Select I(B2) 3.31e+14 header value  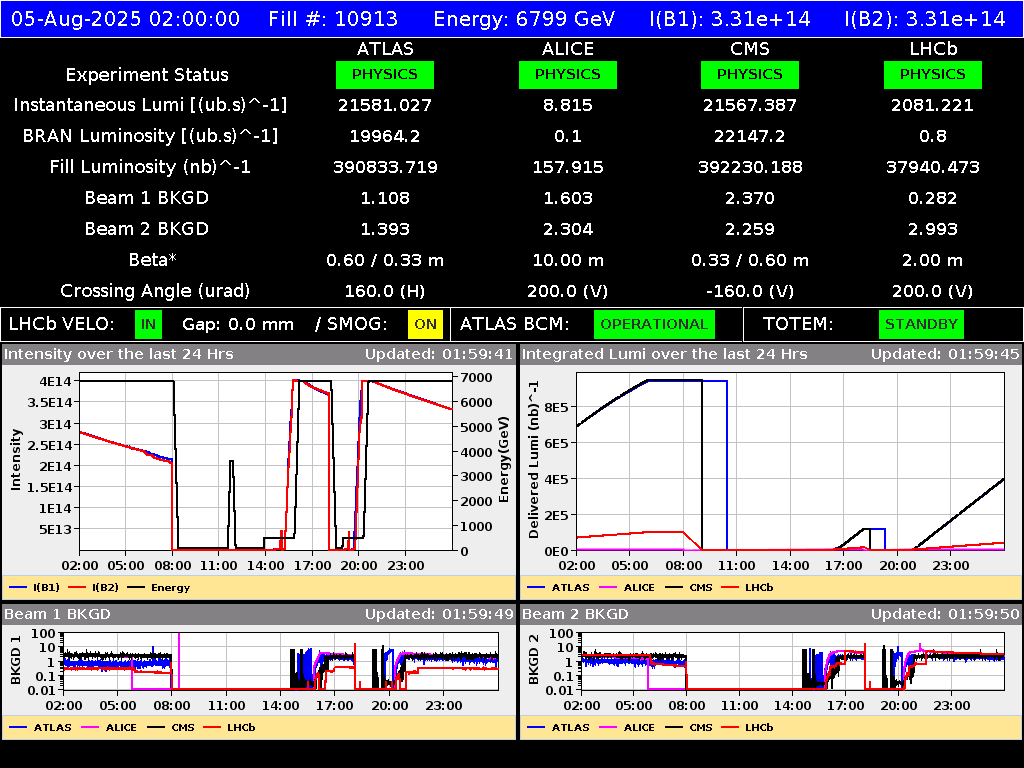(925, 19)
